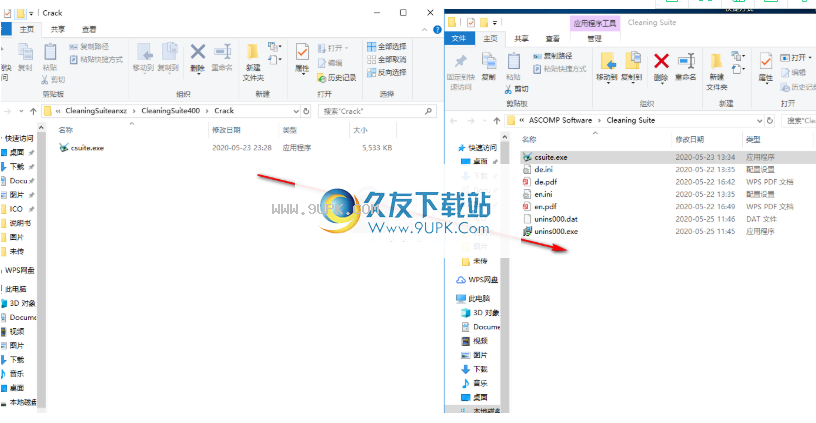Click Copy path in Cleaning Suite ribbon
This screenshot has height=423, width=816.
tap(553, 56)
